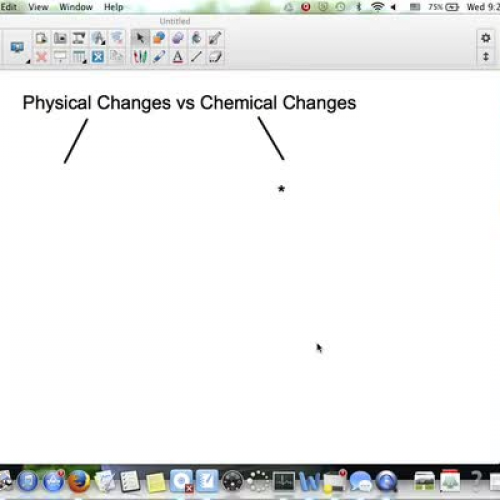Select the Fill paint bucket tool

[x=196, y=38]
